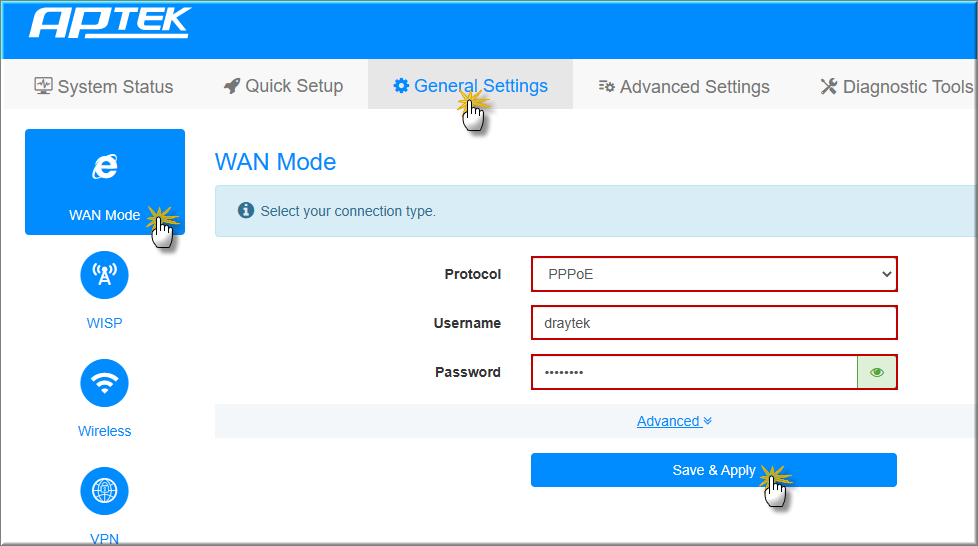978x546 pixels.
Task: Toggle password visibility eye icon
Action: pyautogui.click(x=877, y=372)
